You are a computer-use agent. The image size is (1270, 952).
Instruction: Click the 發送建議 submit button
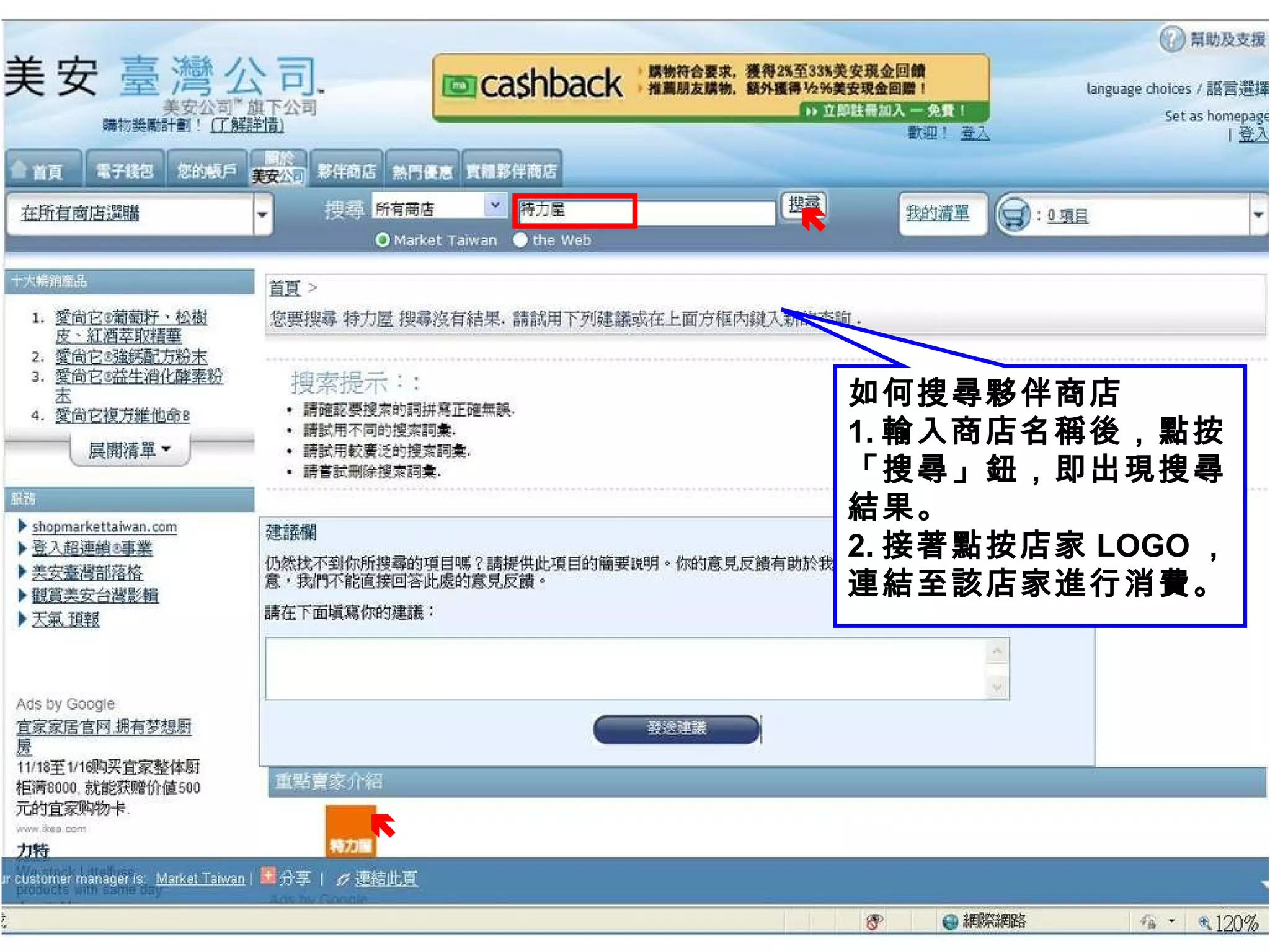676,728
